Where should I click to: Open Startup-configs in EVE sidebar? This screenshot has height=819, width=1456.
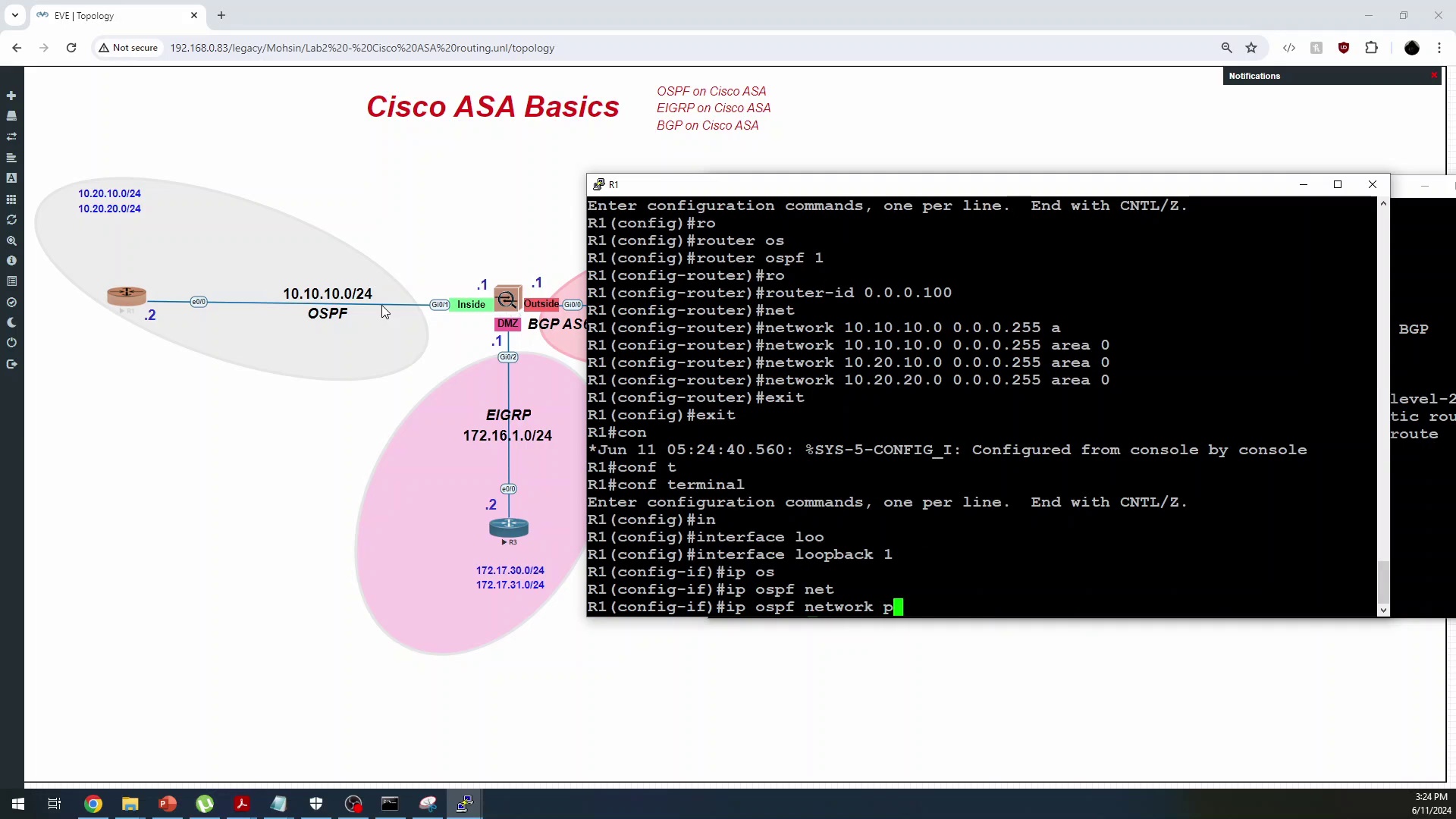[11, 158]
